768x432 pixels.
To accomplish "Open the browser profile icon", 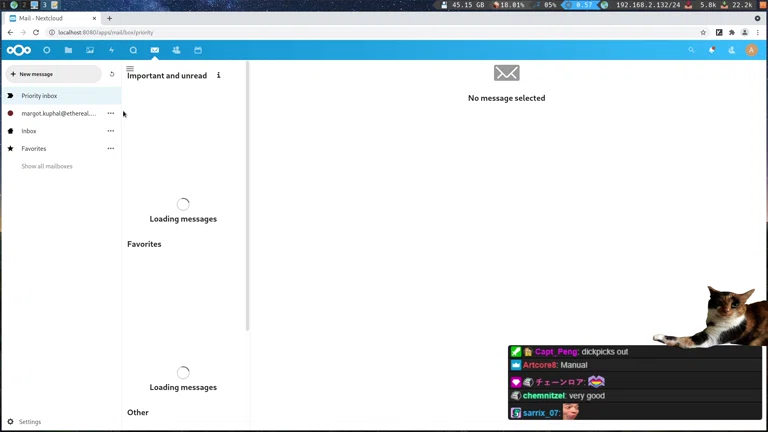I will click(744, 32).
